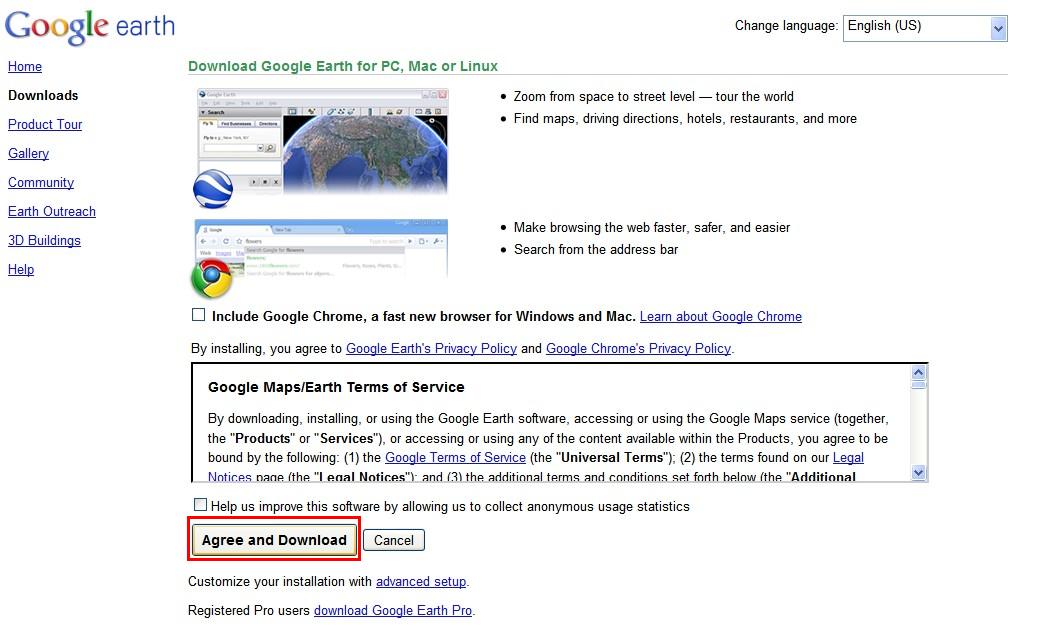Open the advanced setup link

click(x=421, y=582)
